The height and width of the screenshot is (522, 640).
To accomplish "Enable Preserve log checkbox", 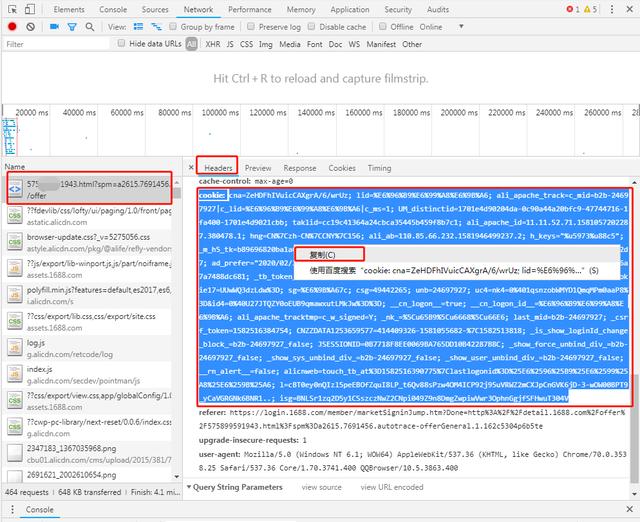I will pyautogui.click(x=251, y=27).
